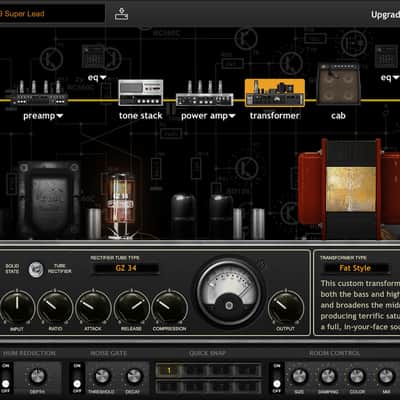Click the Release knob
Screen dimensions: 400x400
coord(131,307)
